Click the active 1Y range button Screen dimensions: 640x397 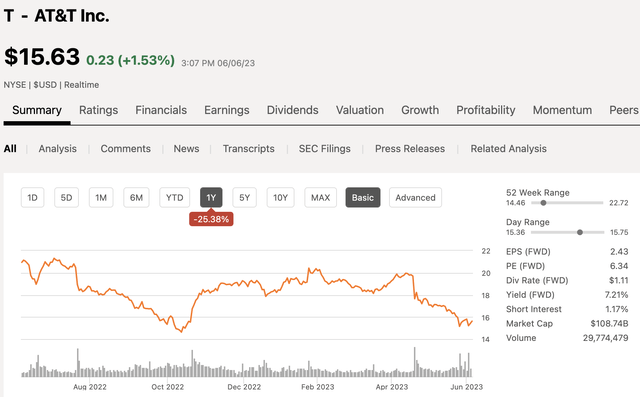(211, 197)
